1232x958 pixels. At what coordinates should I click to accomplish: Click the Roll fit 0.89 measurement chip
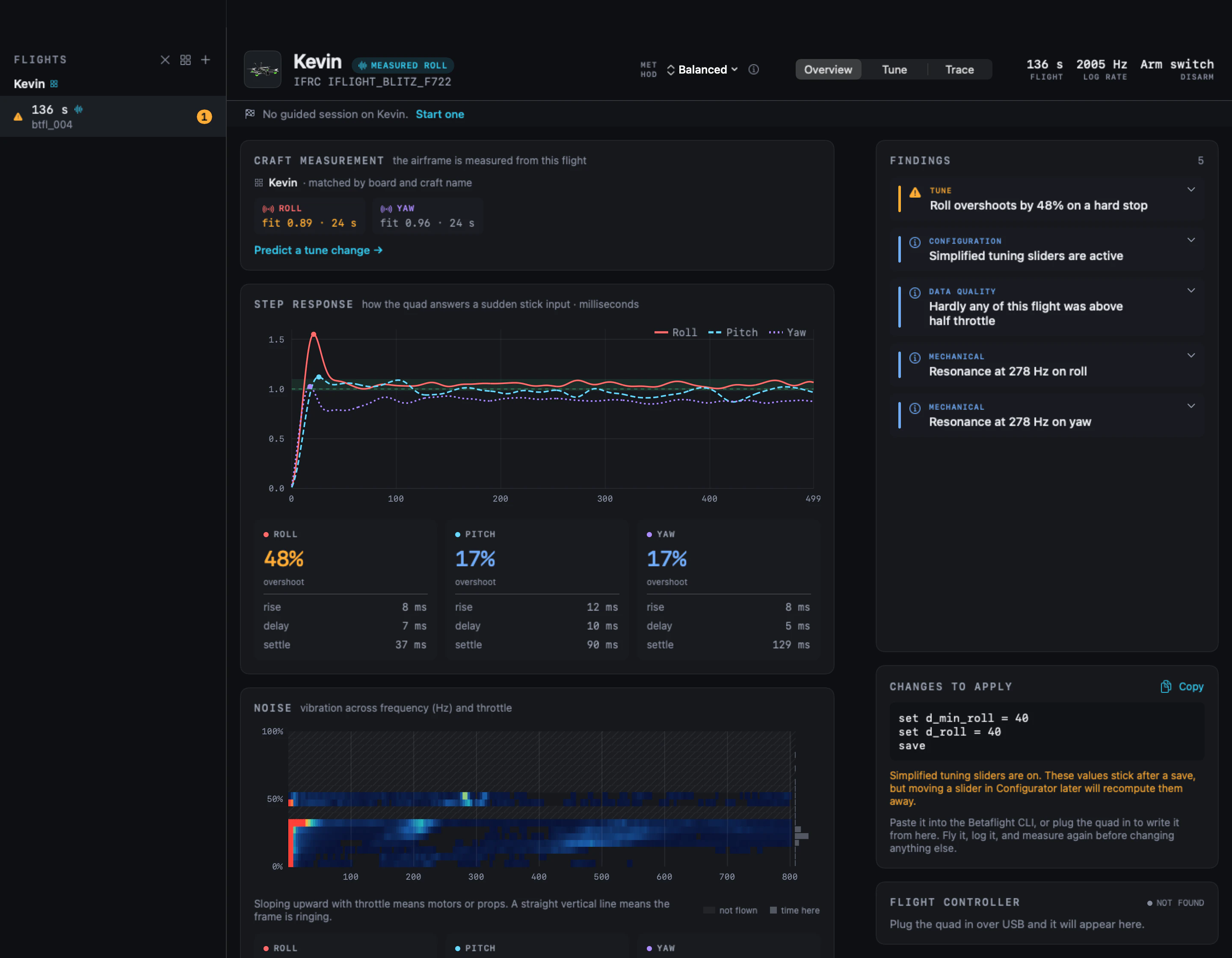[309, 216]
